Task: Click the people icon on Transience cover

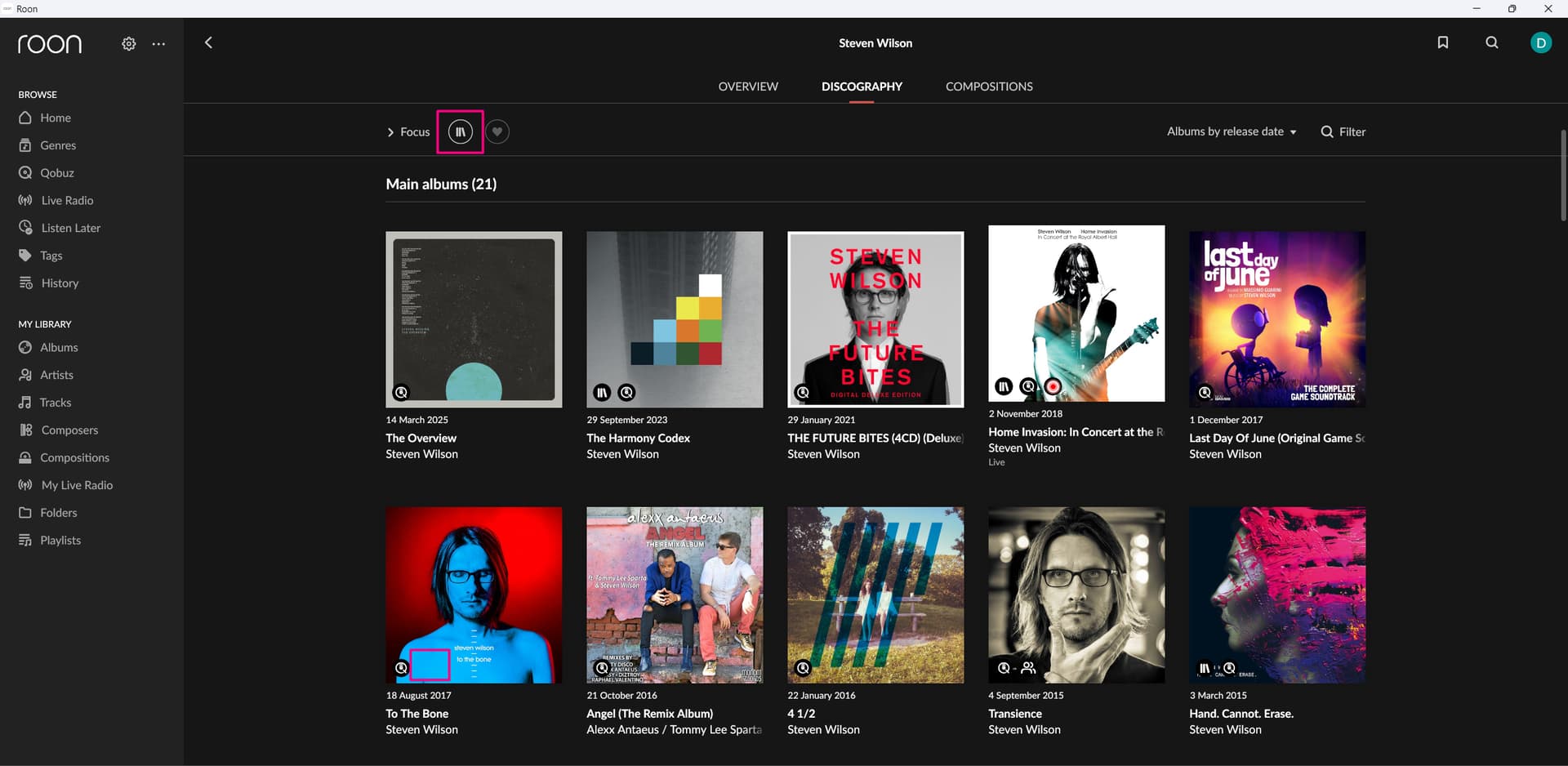Action: coord(1028,668)
